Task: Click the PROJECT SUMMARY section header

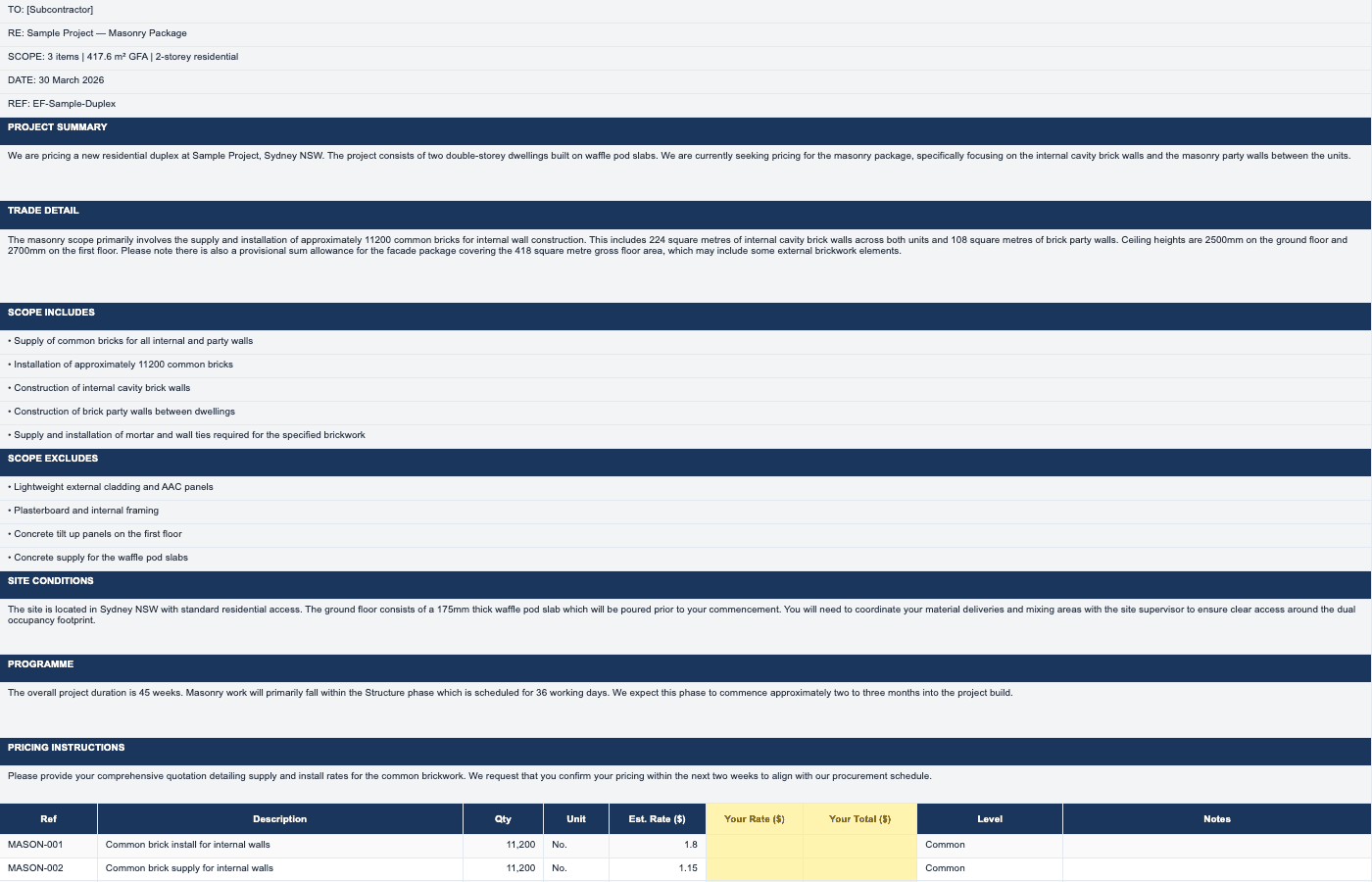Action: pyautogui.click(x=58, y=127)
